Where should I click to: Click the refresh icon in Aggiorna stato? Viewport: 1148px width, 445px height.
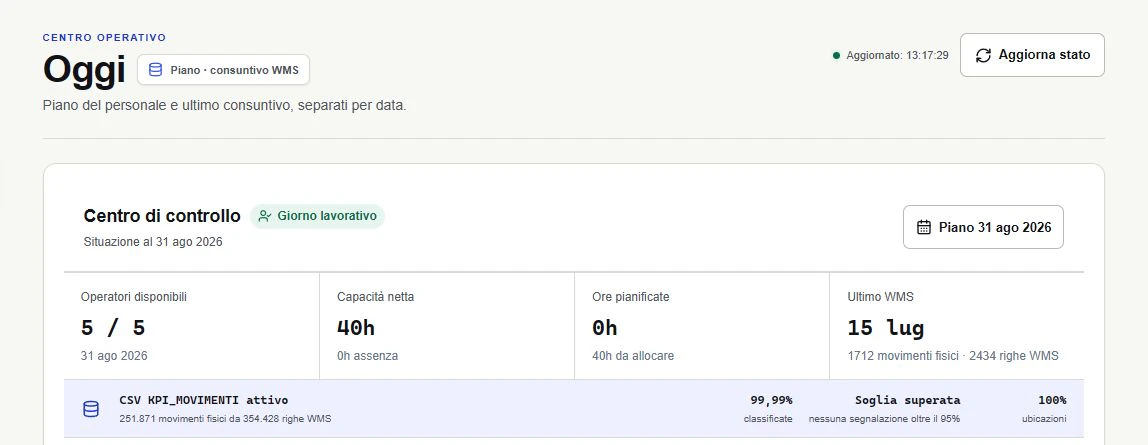pyautogui.click(x=983, y=55)
